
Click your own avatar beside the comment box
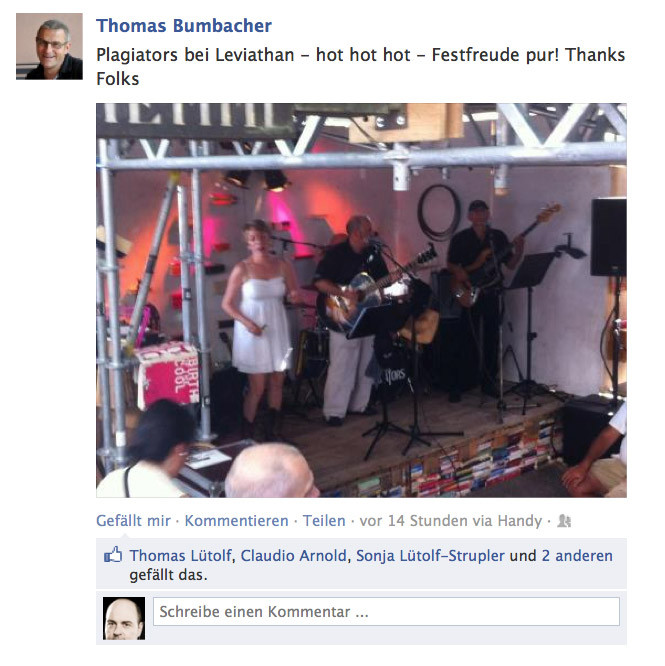pos(124,618)
